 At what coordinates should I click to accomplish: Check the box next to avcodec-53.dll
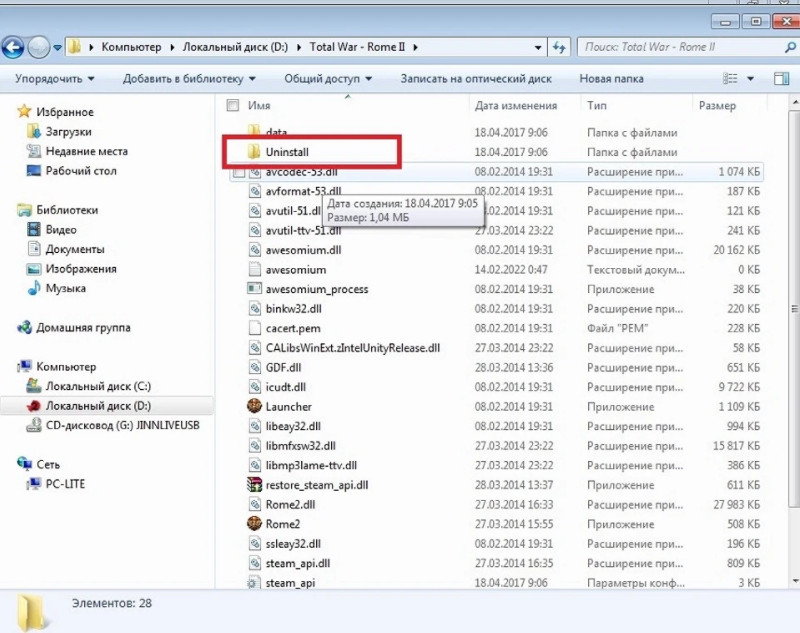(238, 172)
